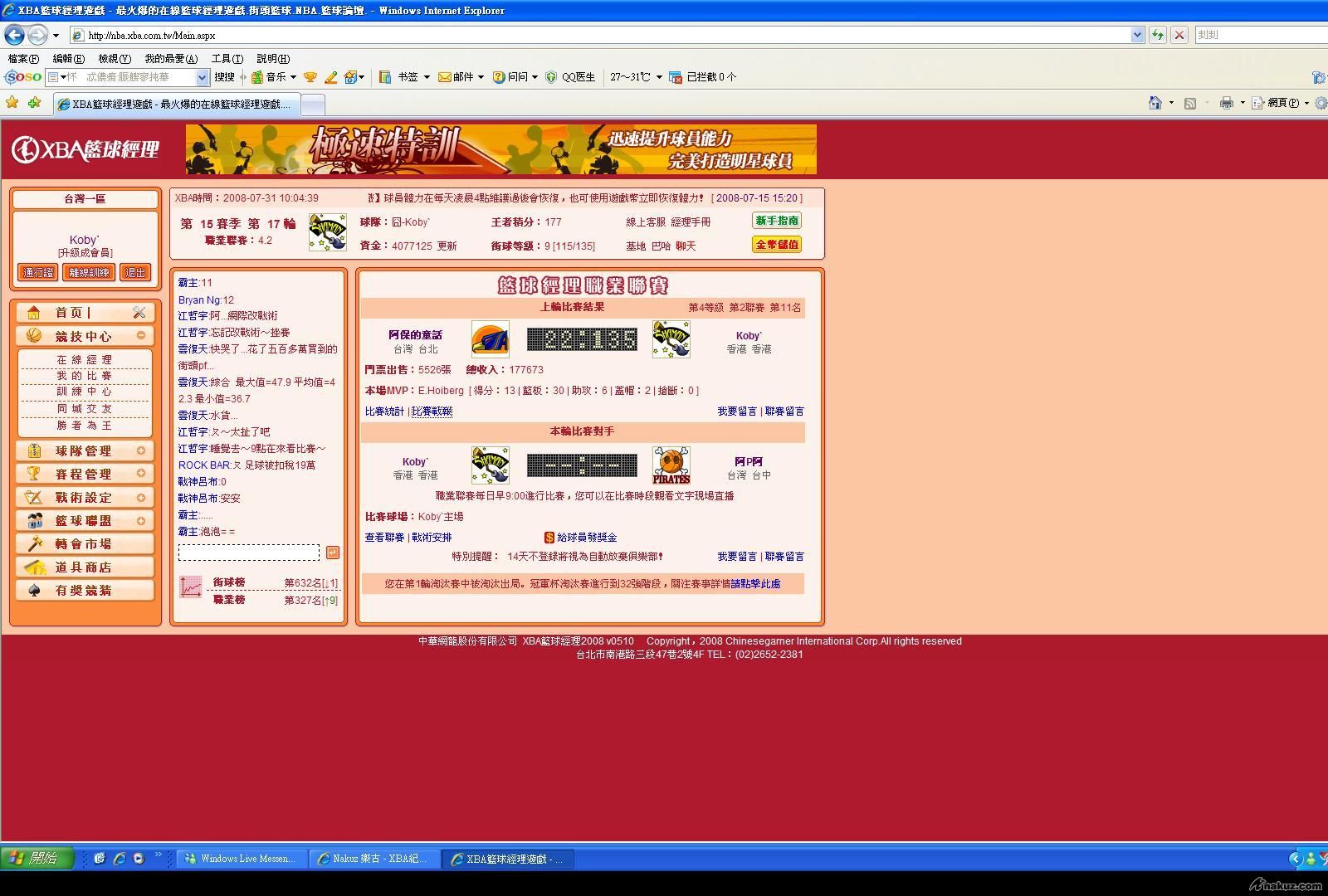Click the 極速特訓 banner advertisement
1328x896 pixels.
click(x=501, y=149)
